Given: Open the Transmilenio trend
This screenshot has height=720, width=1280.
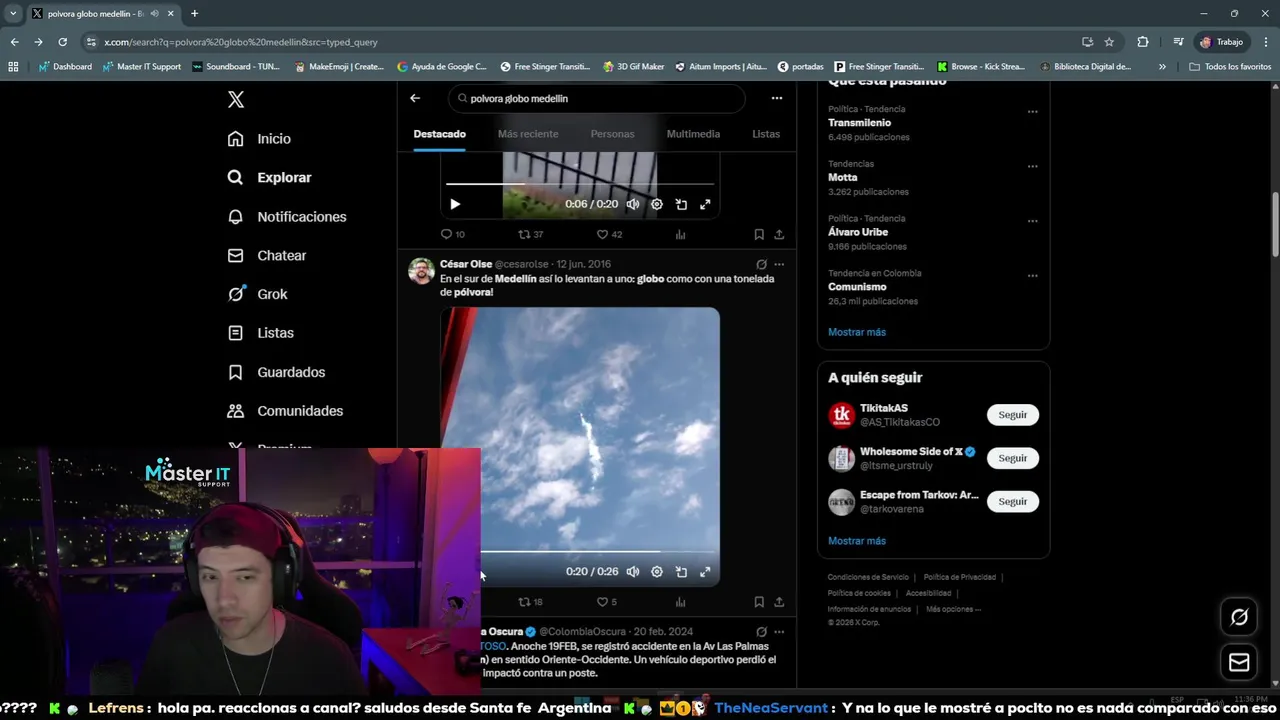Looking at the screenshot, I should pos(859,123).
